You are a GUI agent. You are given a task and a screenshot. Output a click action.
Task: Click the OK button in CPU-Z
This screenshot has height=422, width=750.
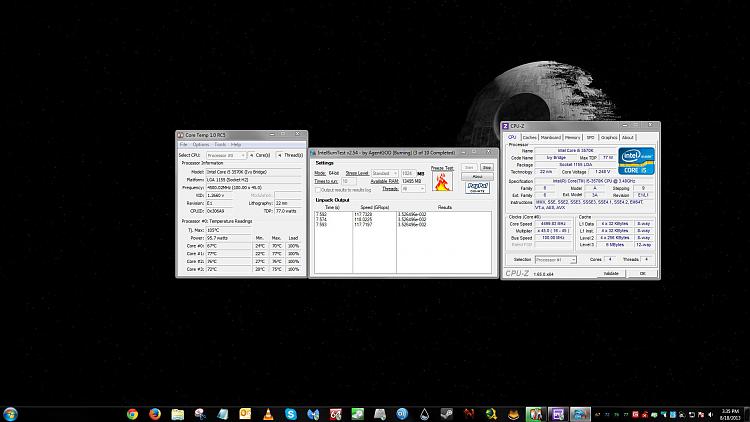point(642,274)
